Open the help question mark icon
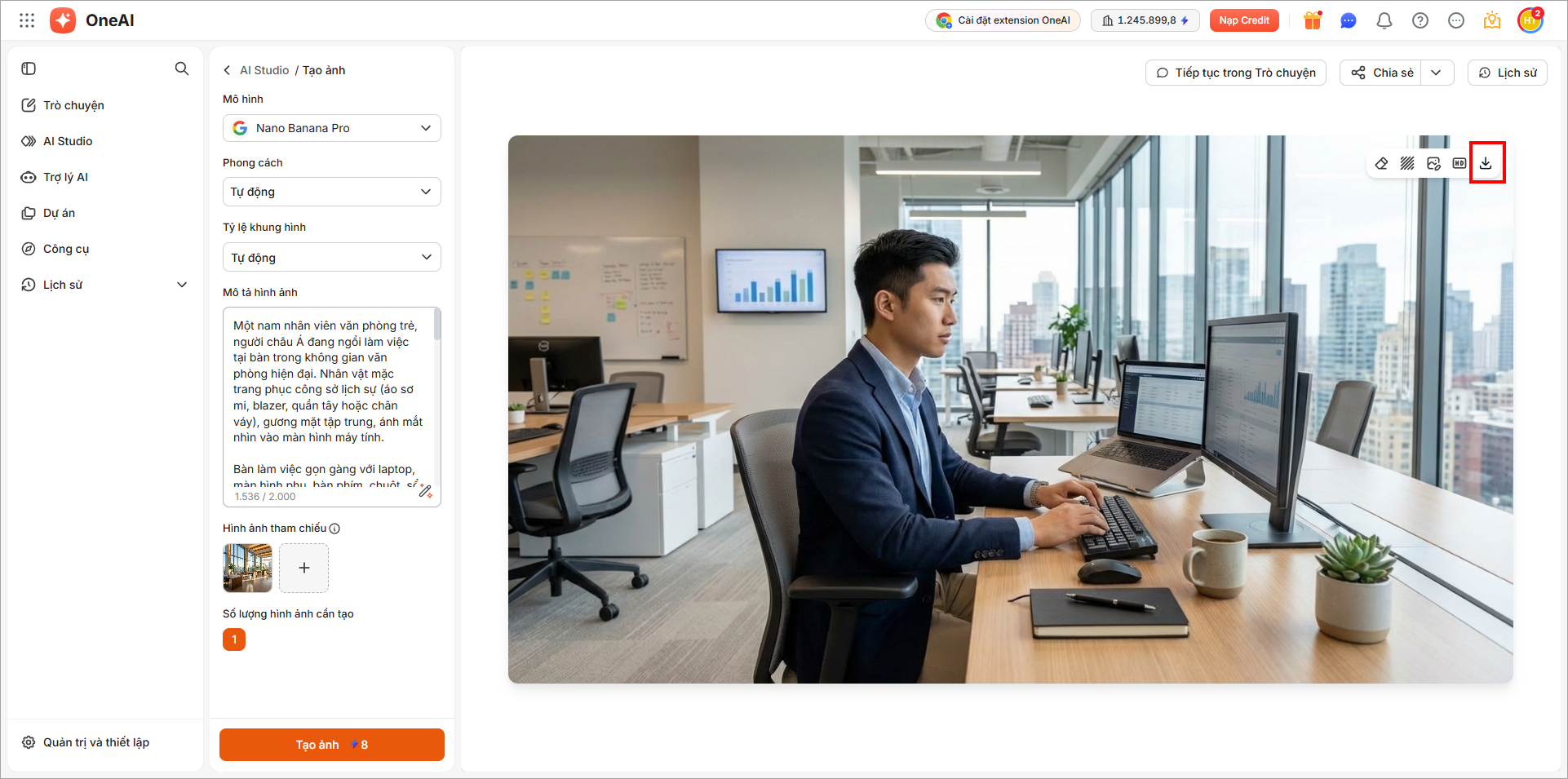1568x779 pixels. [x=1420, y=20]
